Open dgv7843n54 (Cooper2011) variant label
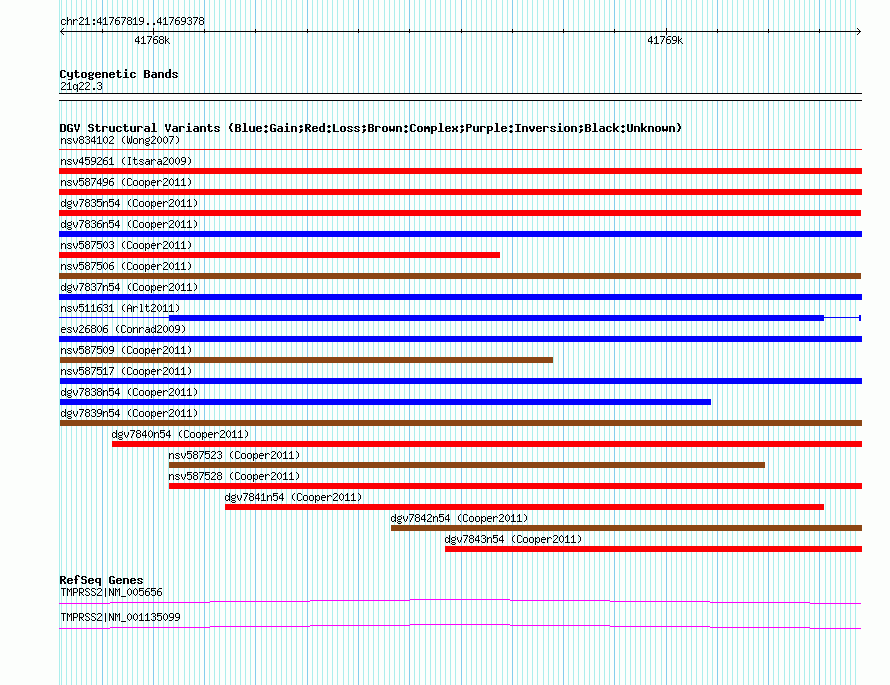 [x=513, y=539]
